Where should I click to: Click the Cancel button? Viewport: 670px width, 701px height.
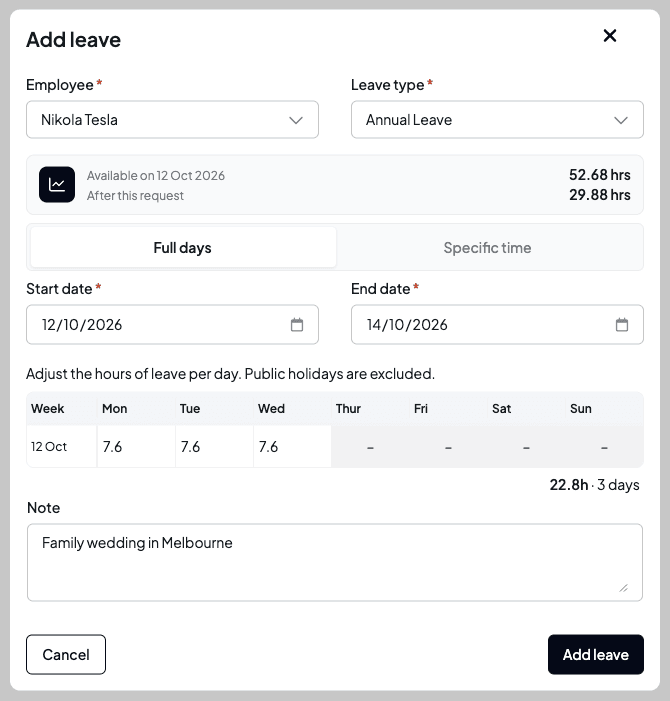point(66,655)
